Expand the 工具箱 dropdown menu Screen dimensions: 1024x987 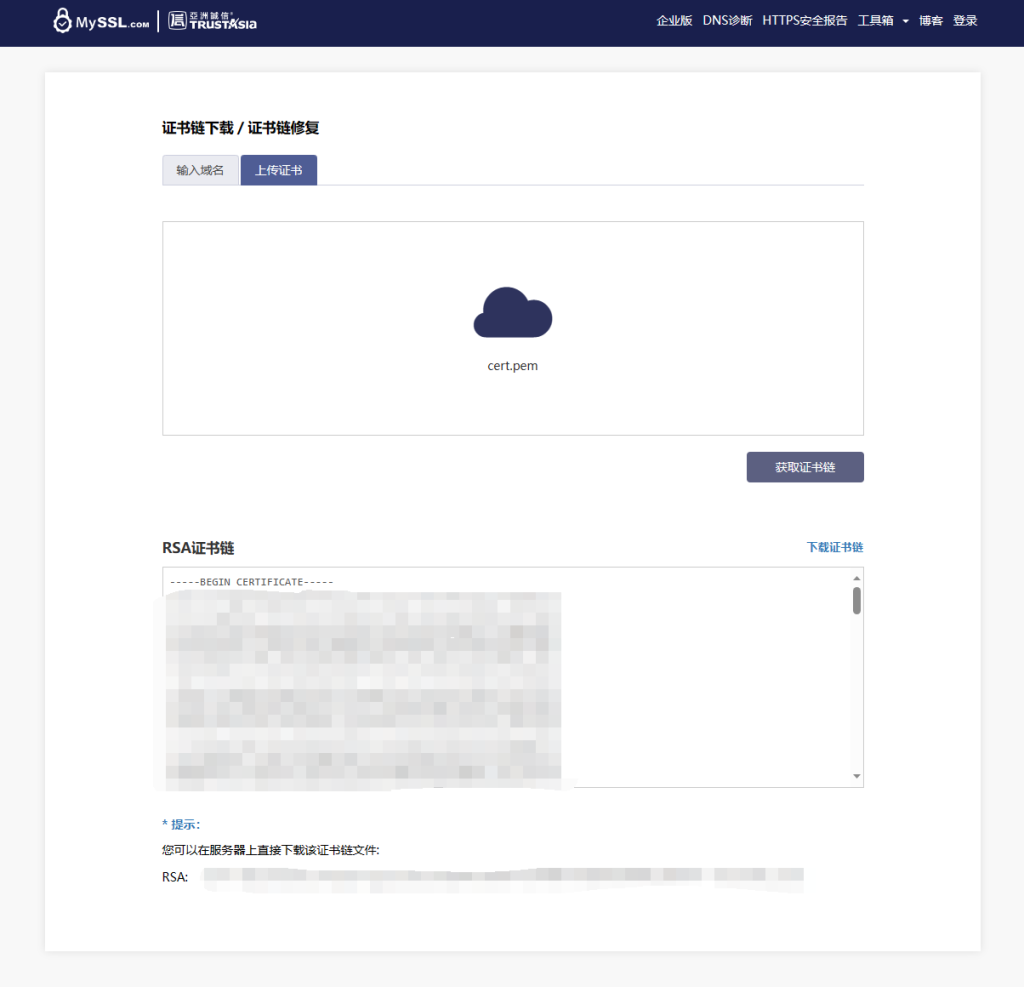pos(876,21)
